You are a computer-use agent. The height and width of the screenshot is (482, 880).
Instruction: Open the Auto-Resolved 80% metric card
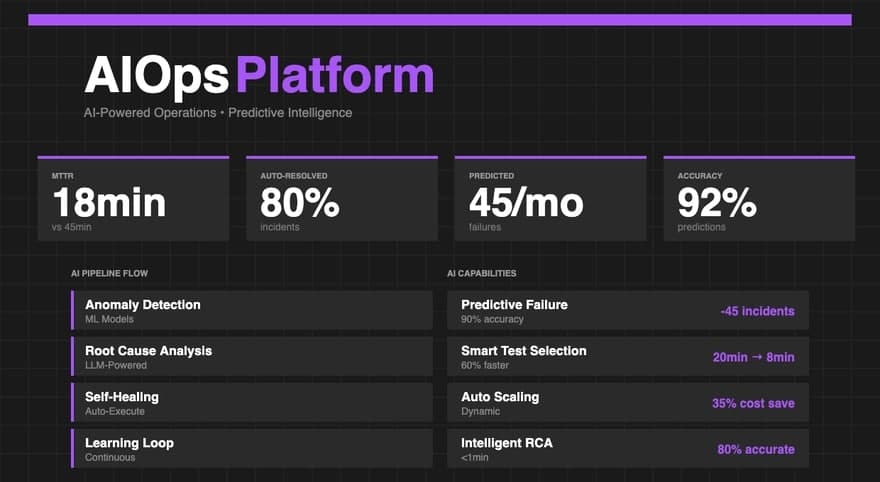[342, 199]
